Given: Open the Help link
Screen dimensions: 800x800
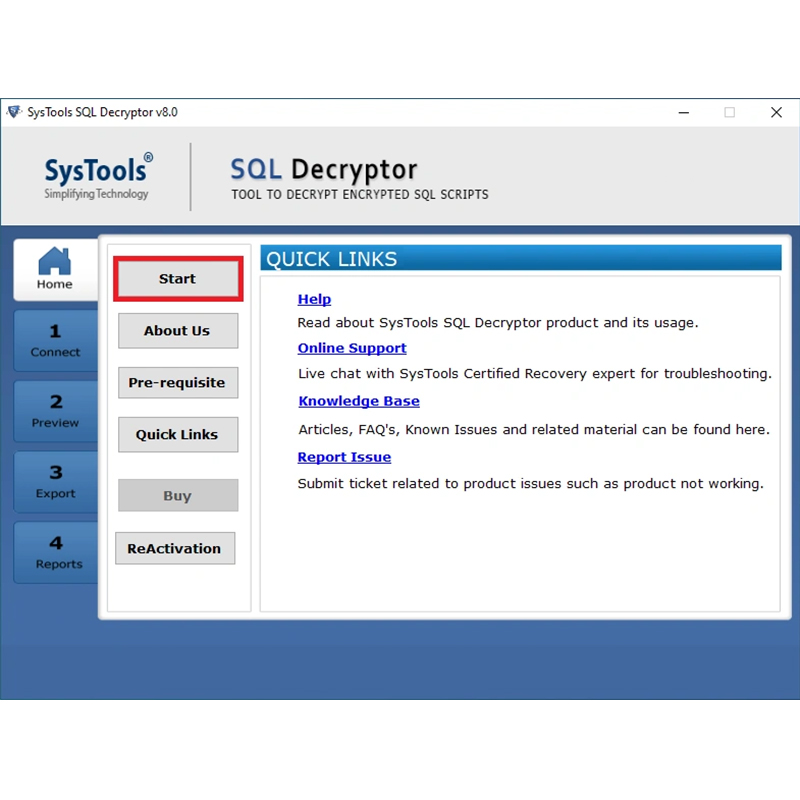Looking at the screenshot, I should tap(314, 299).
